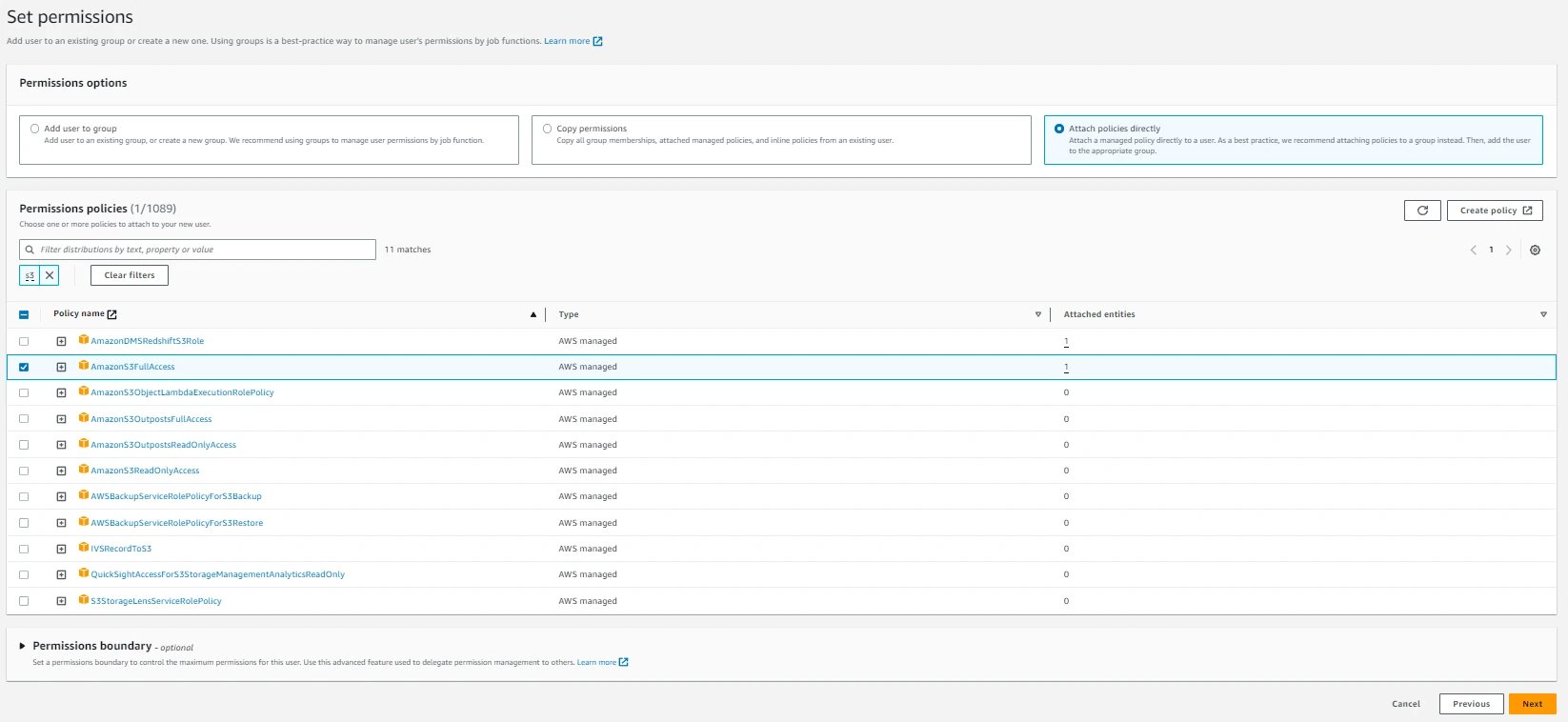Check the AmazonS3ReadOnlyAccess checkbox
Image resolution: width=1568 pixels, height=722 pixels.
point(24,471)
